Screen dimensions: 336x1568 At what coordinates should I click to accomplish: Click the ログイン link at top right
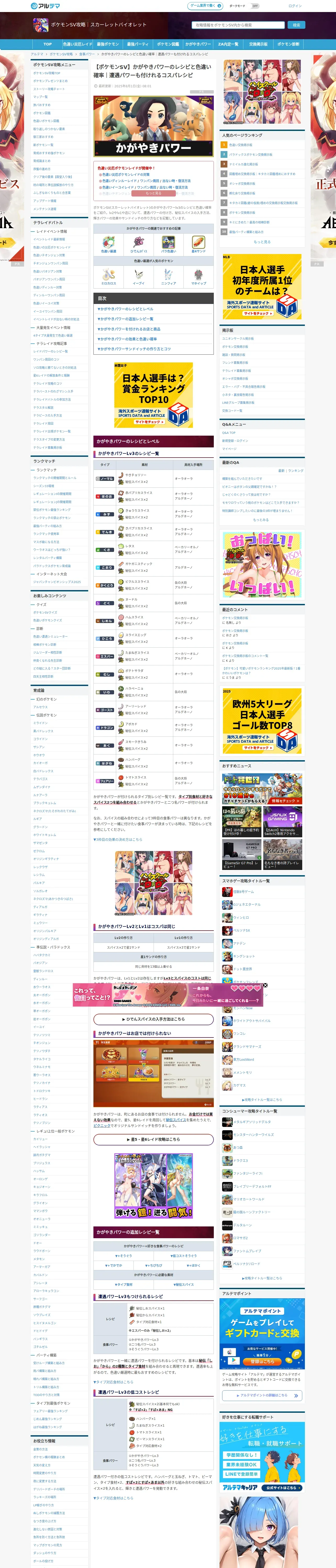(295, 6)
